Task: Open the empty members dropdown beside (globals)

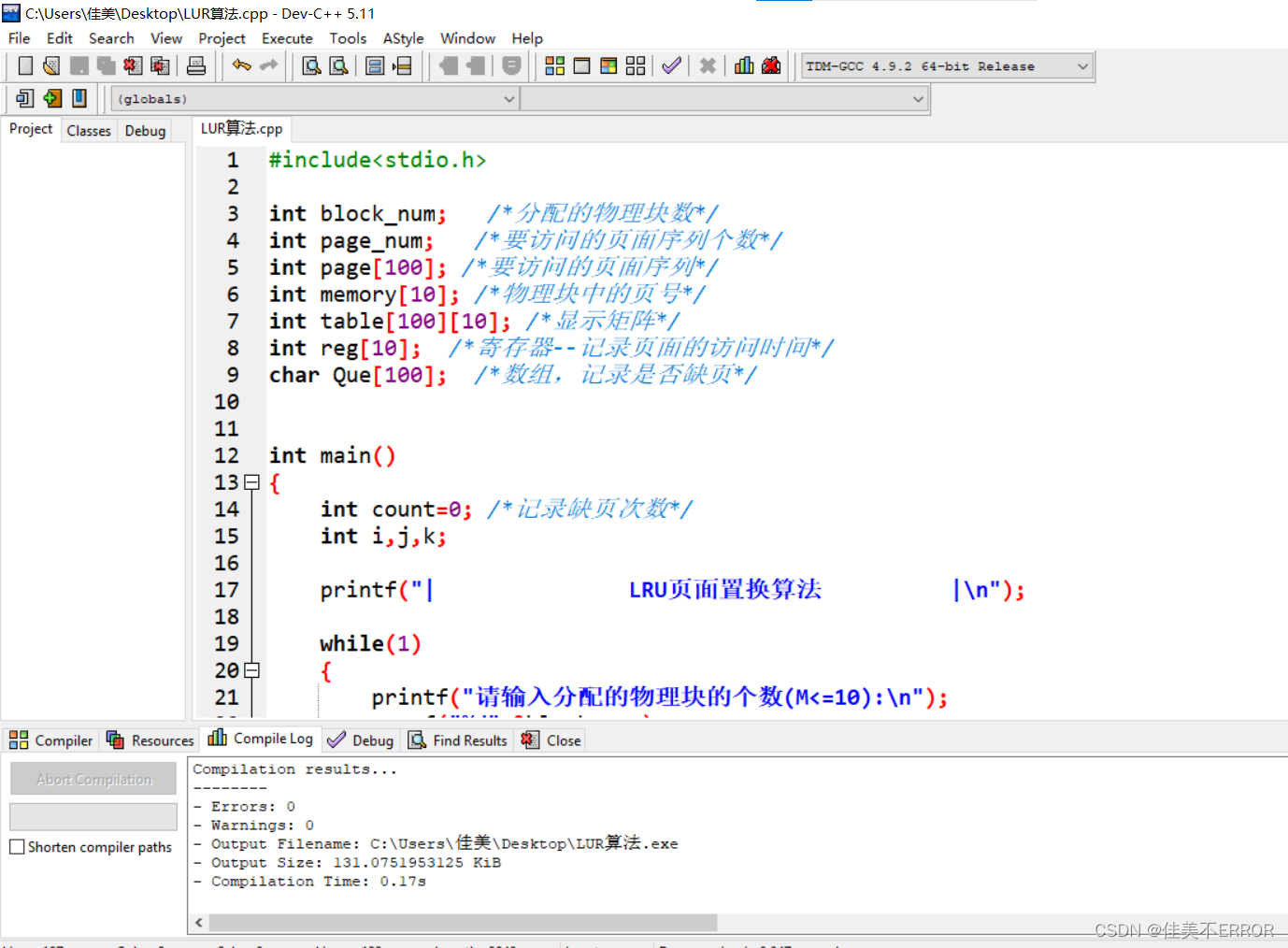Action: (723, 98)
